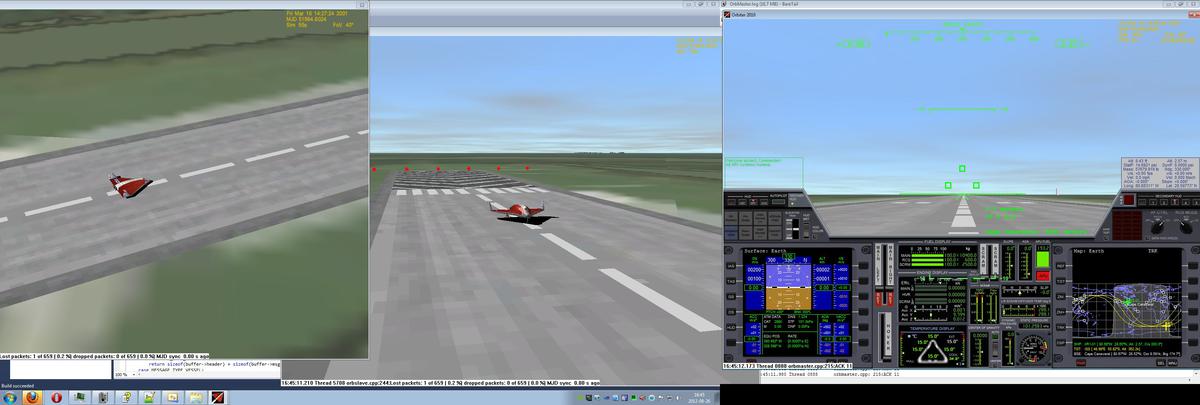1200x405 pixels.
Task: Click TGT button on the Map MFD
Action: tap(1060, 281)
